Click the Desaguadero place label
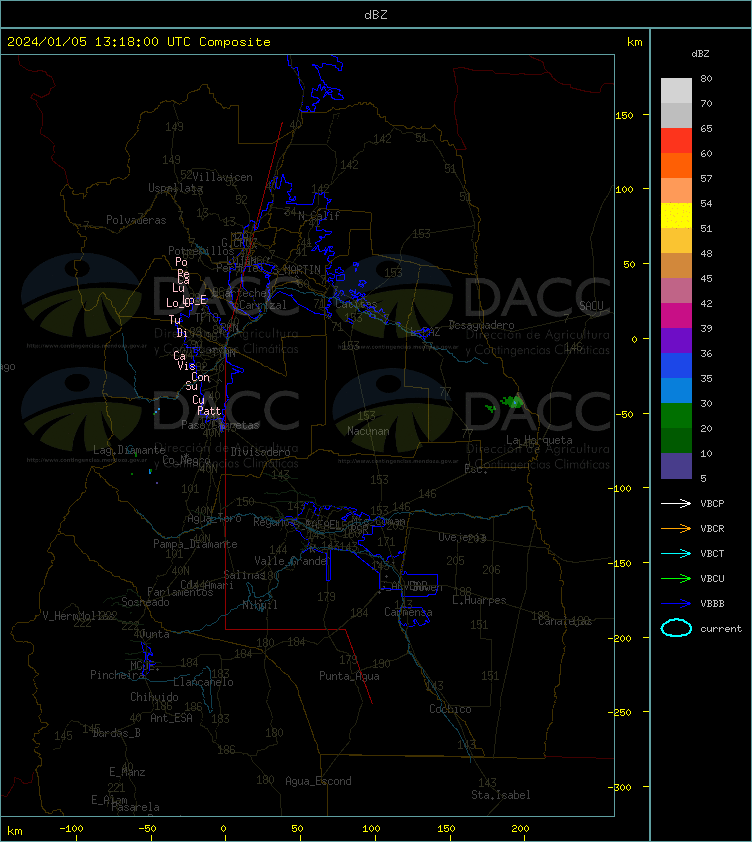Image resolution: width=752 pixels, height=842 pixels. 481,325
